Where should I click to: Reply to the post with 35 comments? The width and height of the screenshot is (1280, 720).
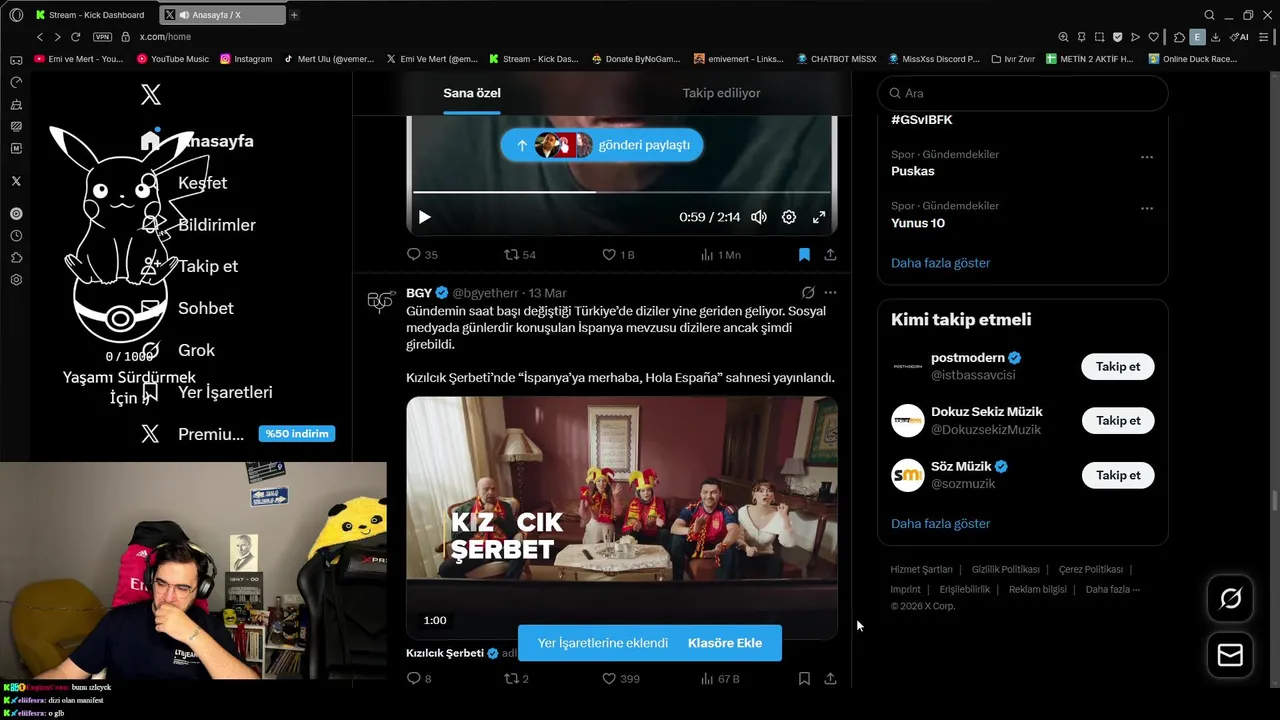[x=422, y=255]
